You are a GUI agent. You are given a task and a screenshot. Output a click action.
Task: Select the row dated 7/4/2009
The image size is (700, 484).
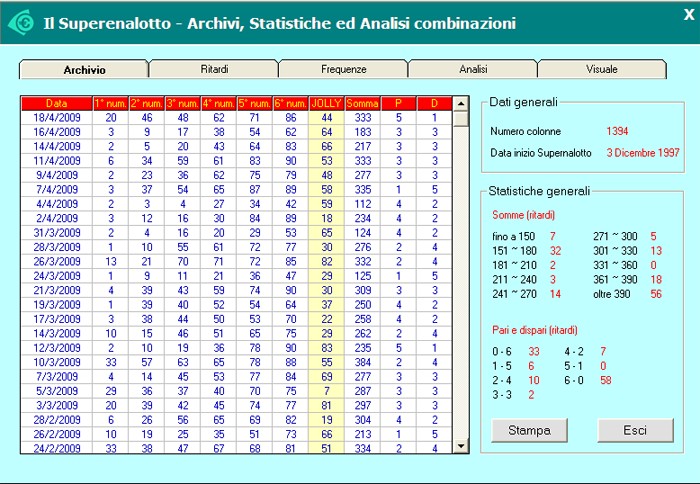pyautogui.click(x=237, y=190)
